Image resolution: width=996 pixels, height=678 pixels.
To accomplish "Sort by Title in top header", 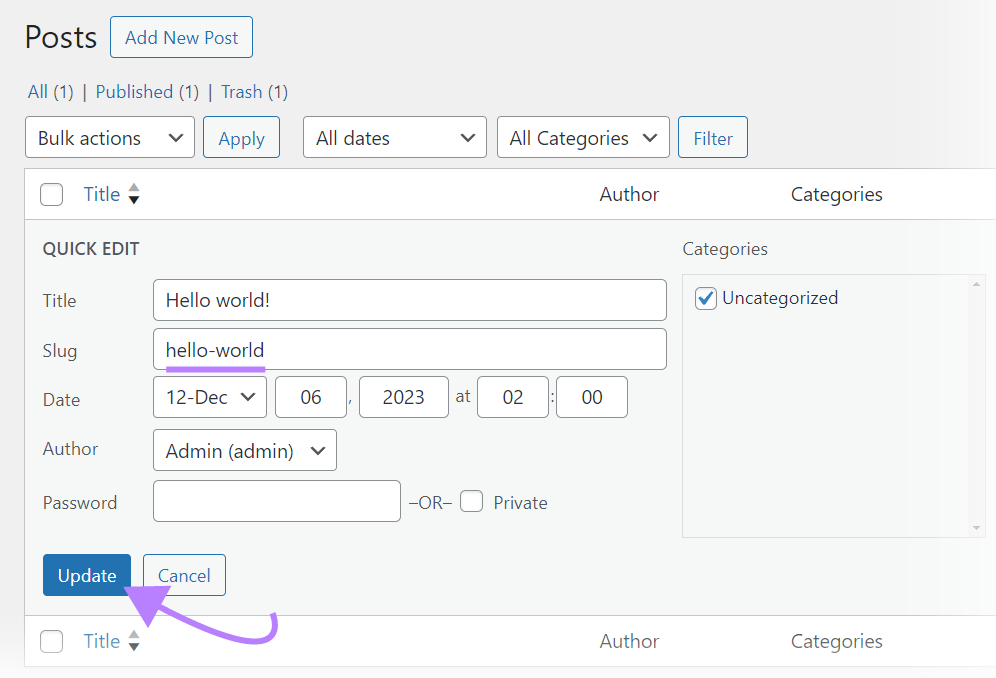I will pyautogui.click(x=102, y=194).
